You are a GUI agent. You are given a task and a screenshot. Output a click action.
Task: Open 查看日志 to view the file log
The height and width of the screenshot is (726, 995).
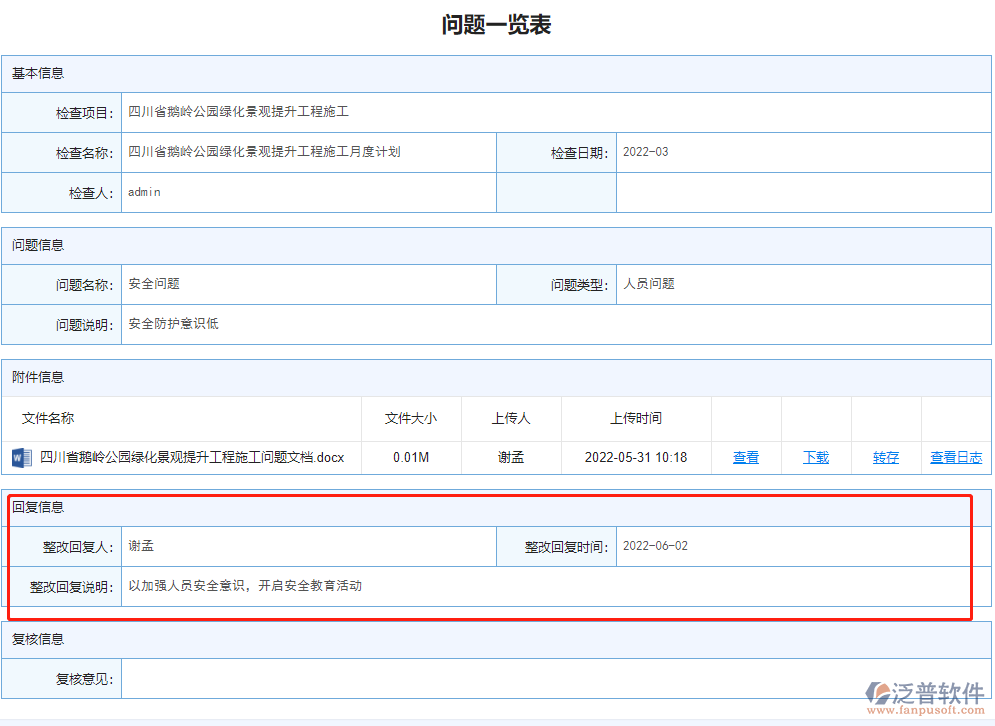[x=956, y=457]
